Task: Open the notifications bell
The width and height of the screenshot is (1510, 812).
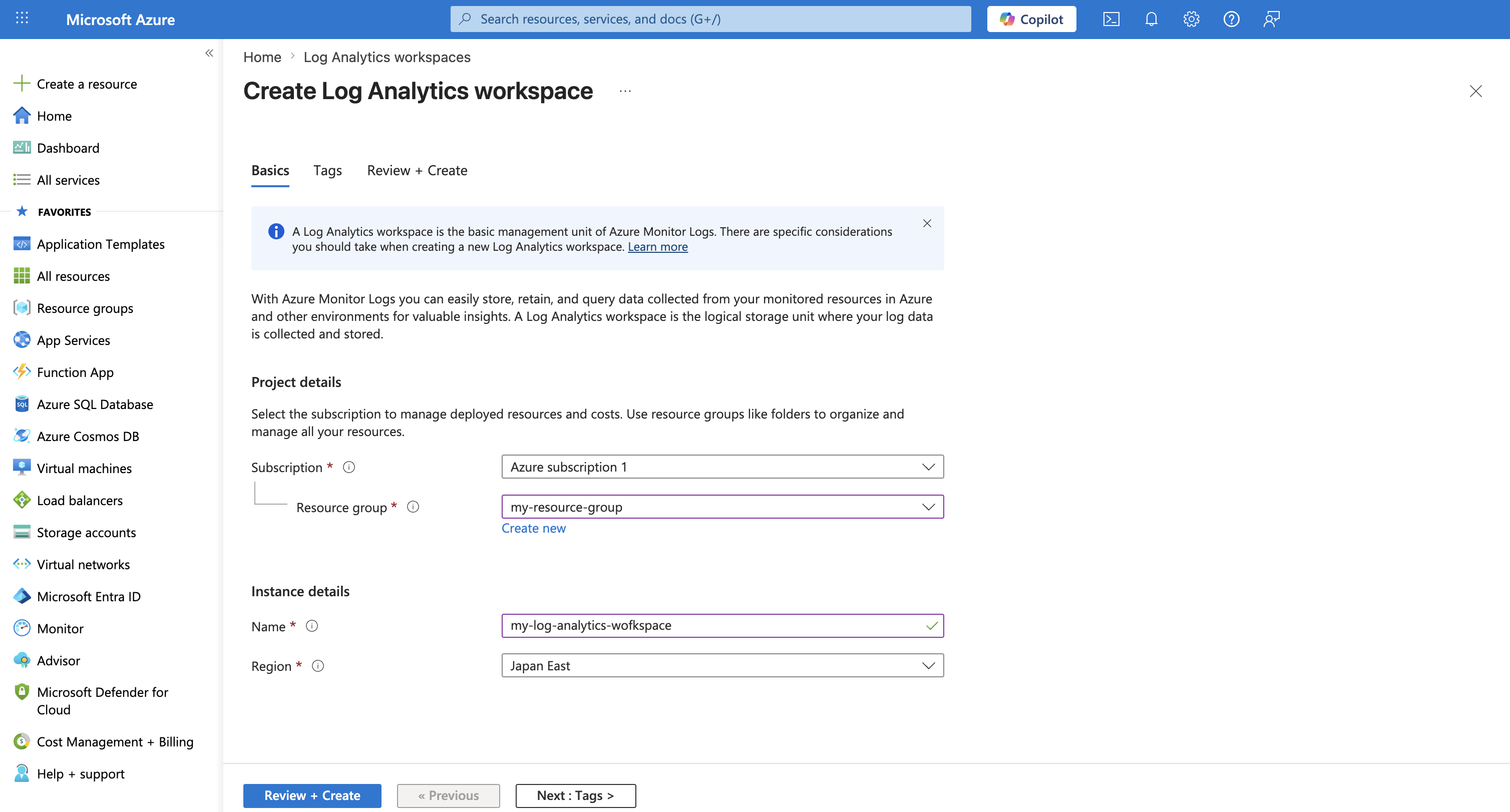Action: [x=1151, y=20]
